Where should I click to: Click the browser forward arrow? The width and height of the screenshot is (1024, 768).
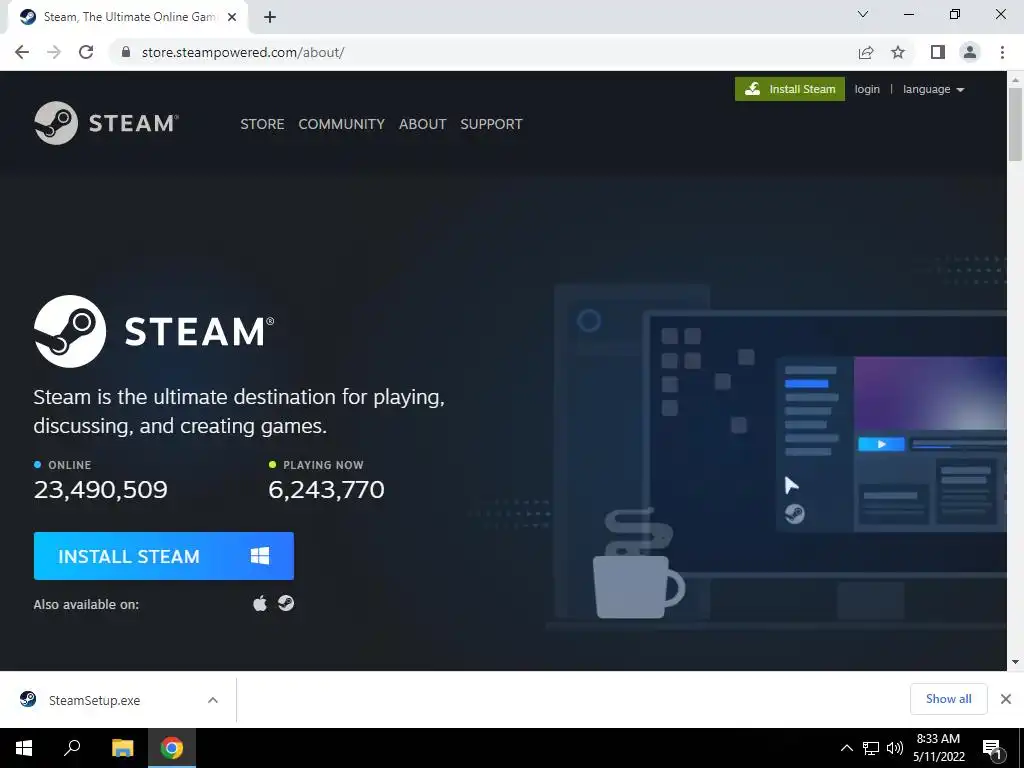54,52
